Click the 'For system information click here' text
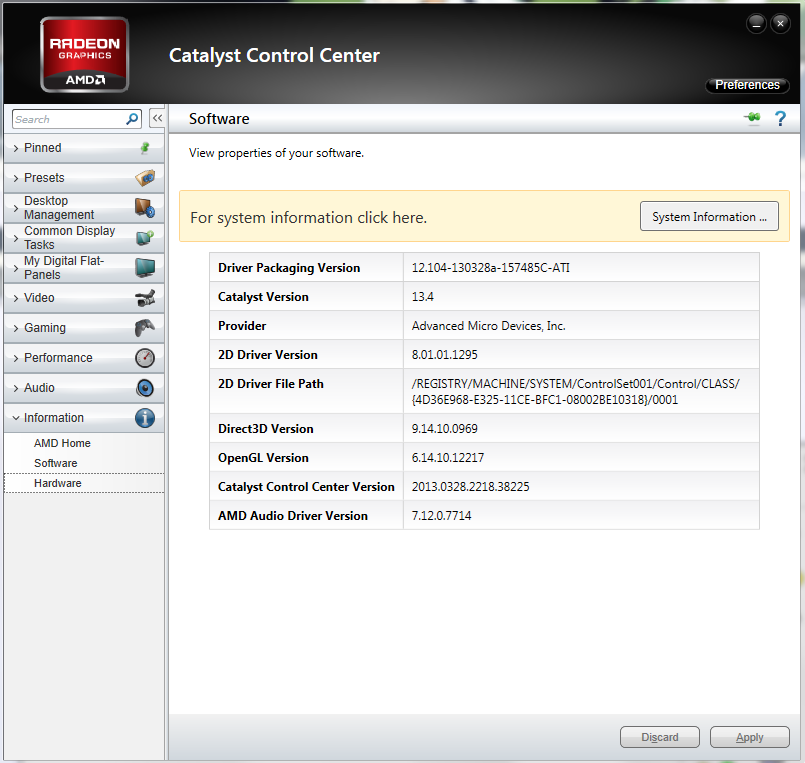805x763 pixels. tap(309, 218)
